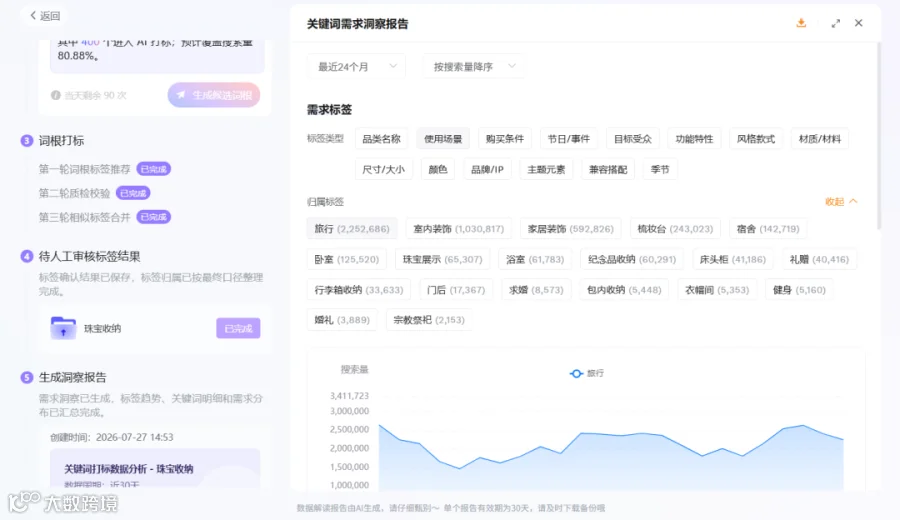Expand report panel to fullscreen
Image resolution: width=900 pixels, height=520 pixels.
click(x=836, y=23)
